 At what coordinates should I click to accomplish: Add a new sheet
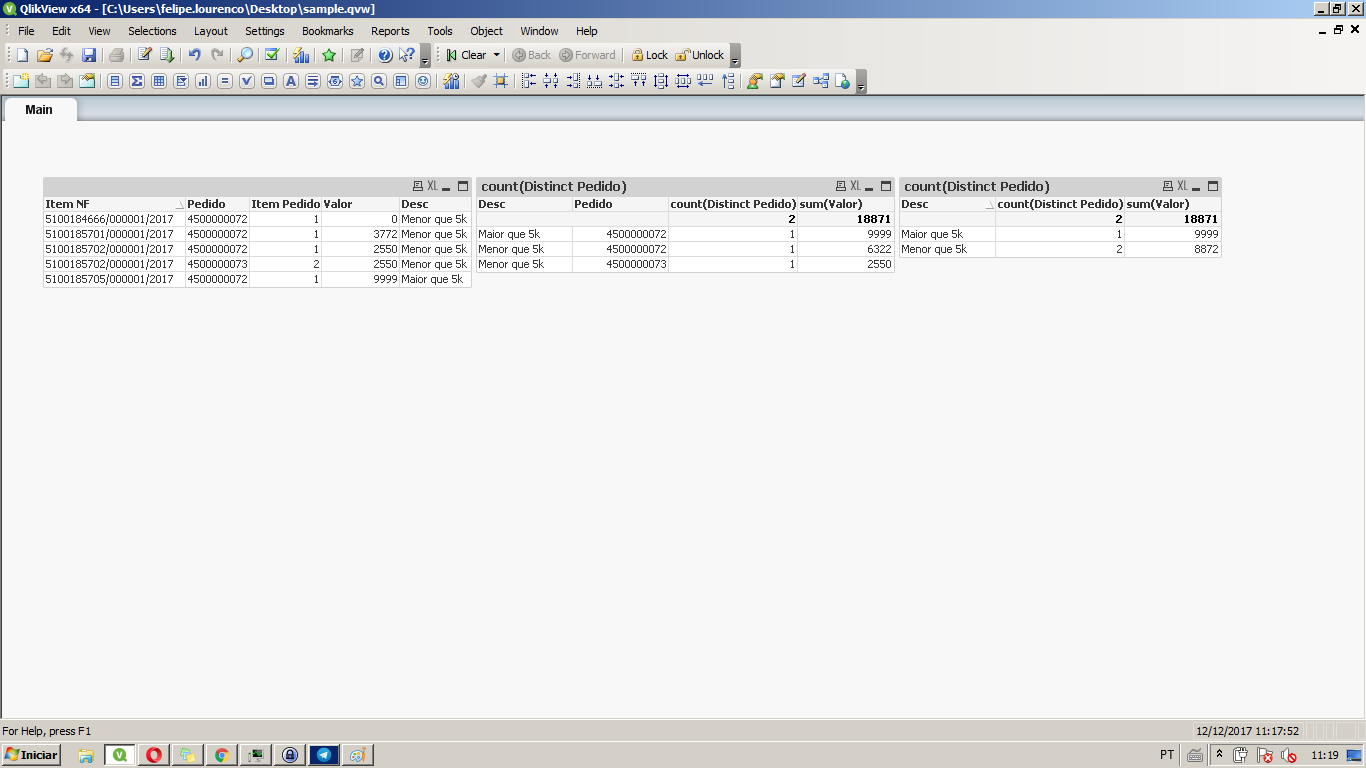pyautogui.click(x=21, y=81)
